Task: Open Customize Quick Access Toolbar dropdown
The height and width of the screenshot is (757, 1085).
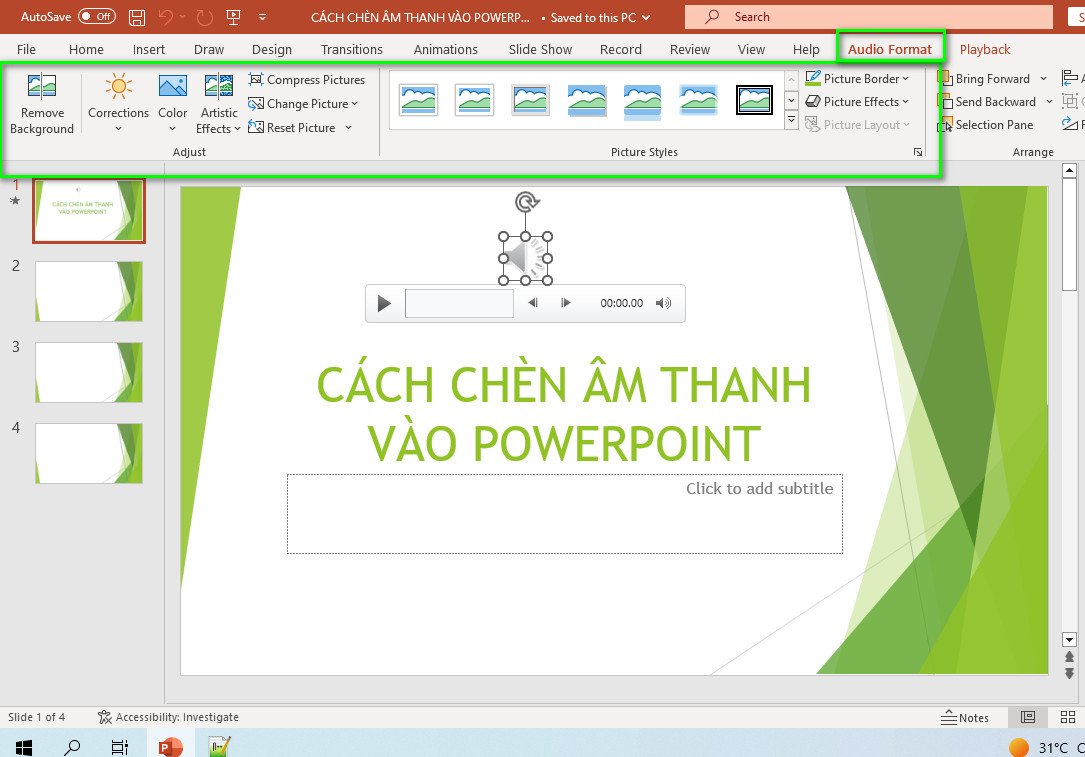Action: click(x=262, y=17)
